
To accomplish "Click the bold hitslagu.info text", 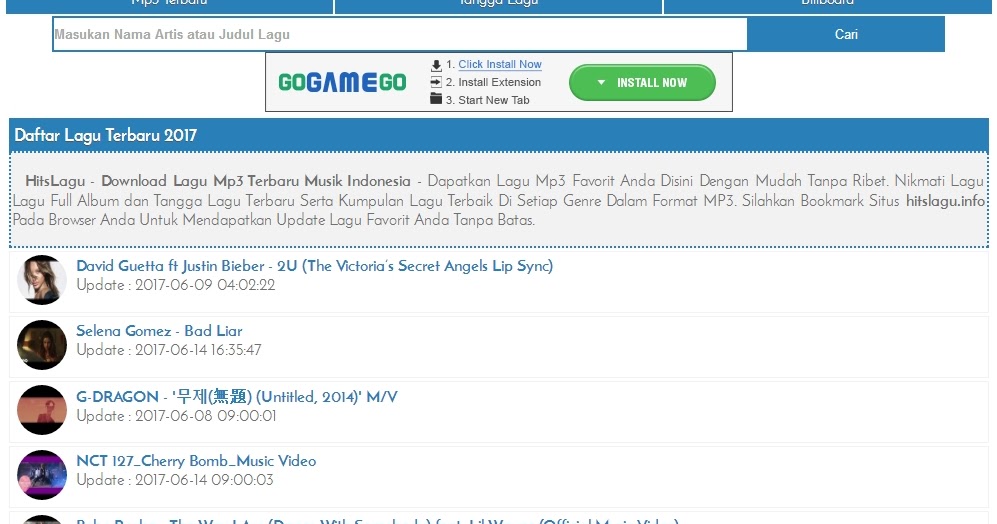I will click(945, 201).
